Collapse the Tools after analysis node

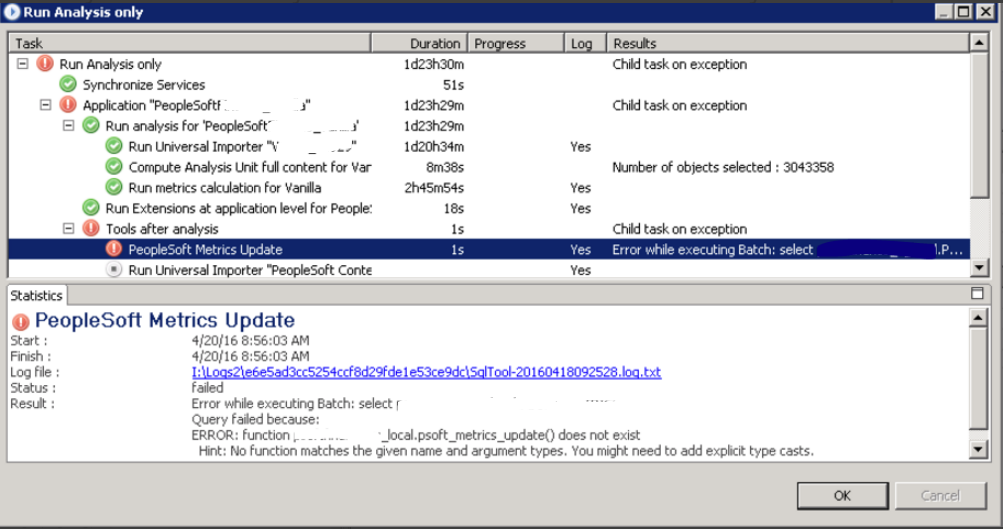[68, 228]
